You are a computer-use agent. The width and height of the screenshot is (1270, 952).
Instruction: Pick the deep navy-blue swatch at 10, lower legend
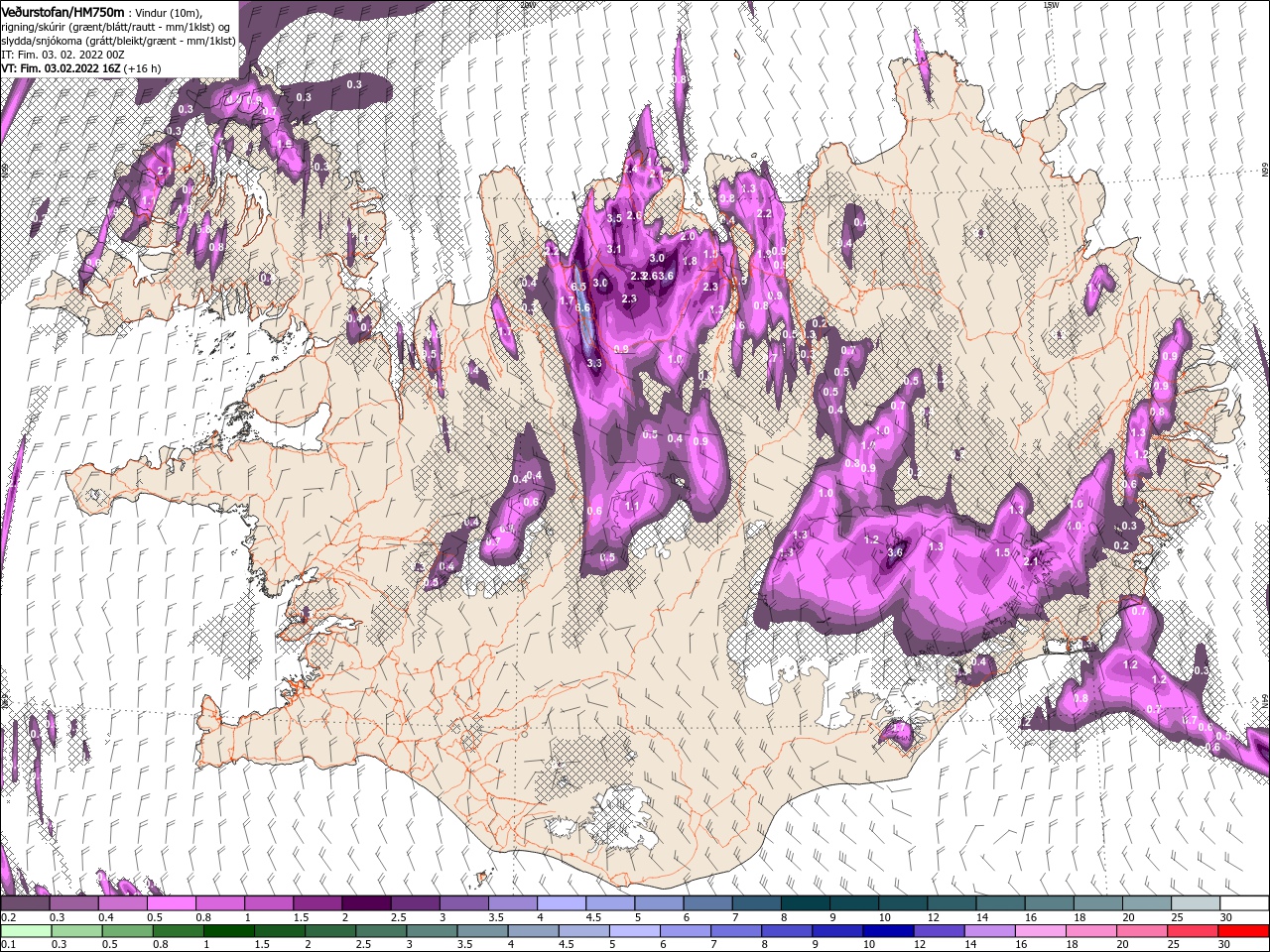[887, 931]
